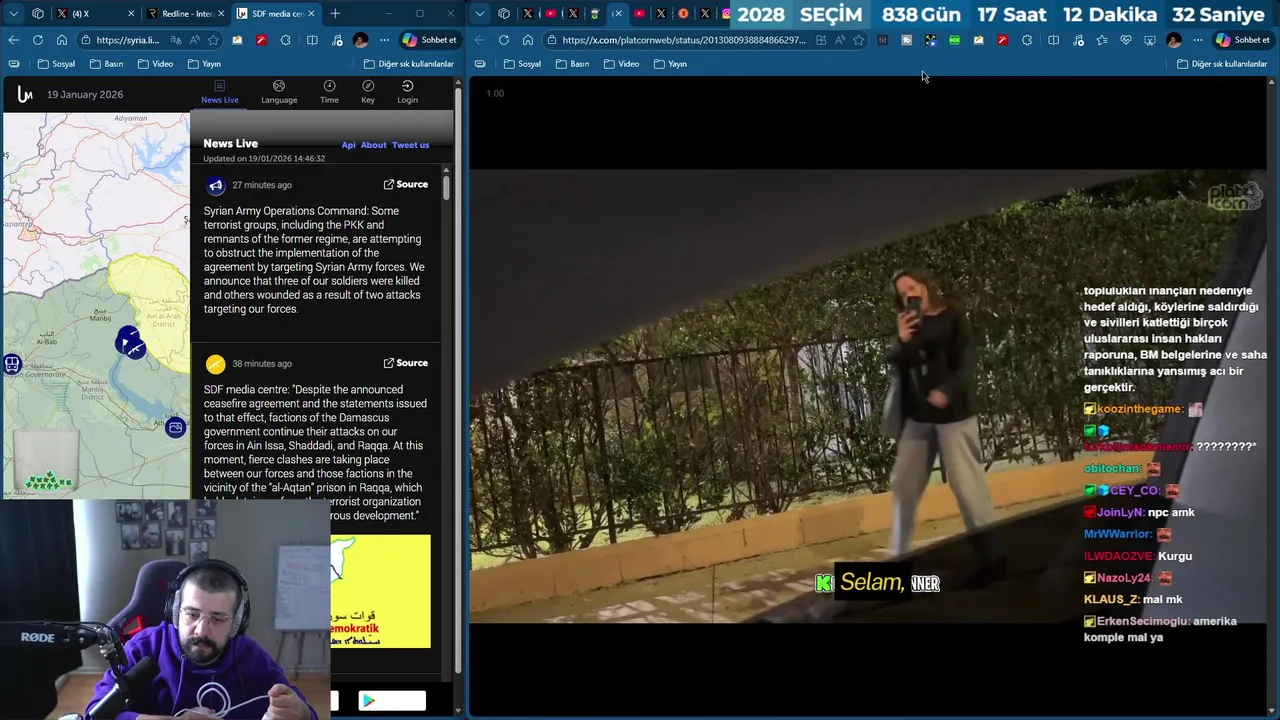Expand Yayın bookmarks folder in left browser

point(204,64)
